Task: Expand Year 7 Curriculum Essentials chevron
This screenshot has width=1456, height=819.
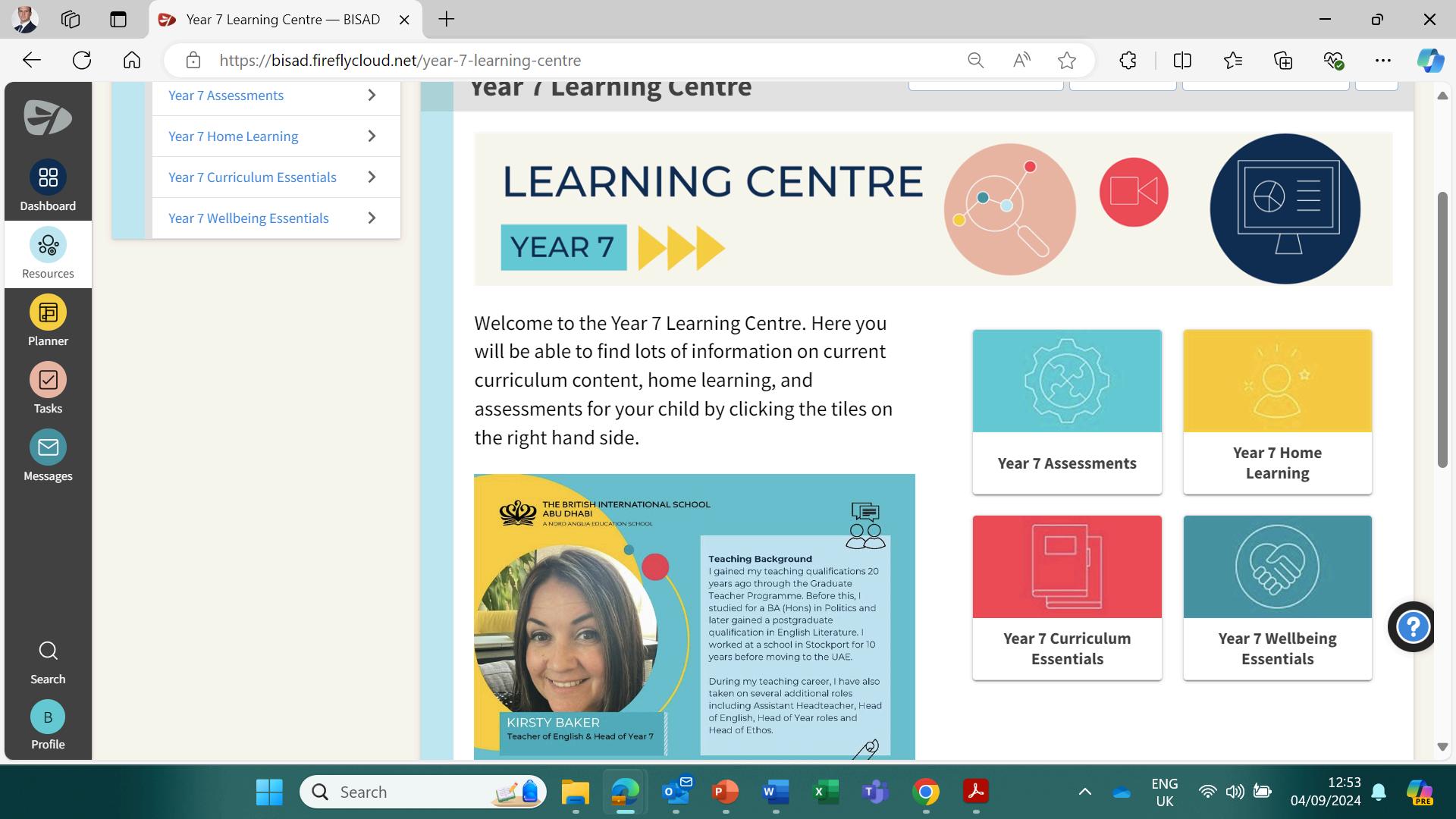Action: (372, 177)
